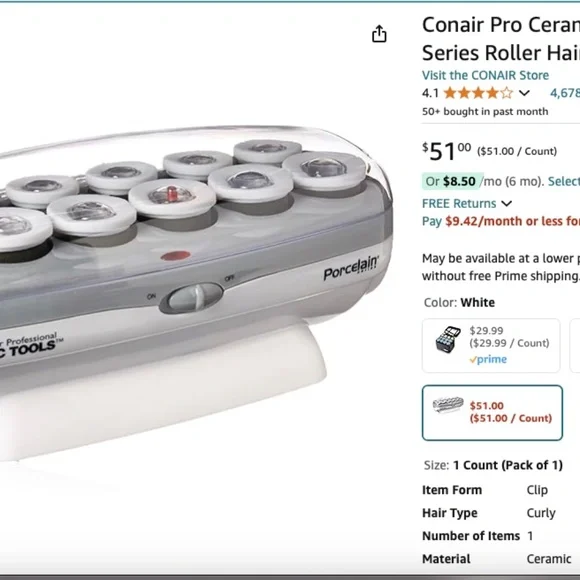
Task: Click the $8.50 monthly payment badge
Action: coord(452,181)
